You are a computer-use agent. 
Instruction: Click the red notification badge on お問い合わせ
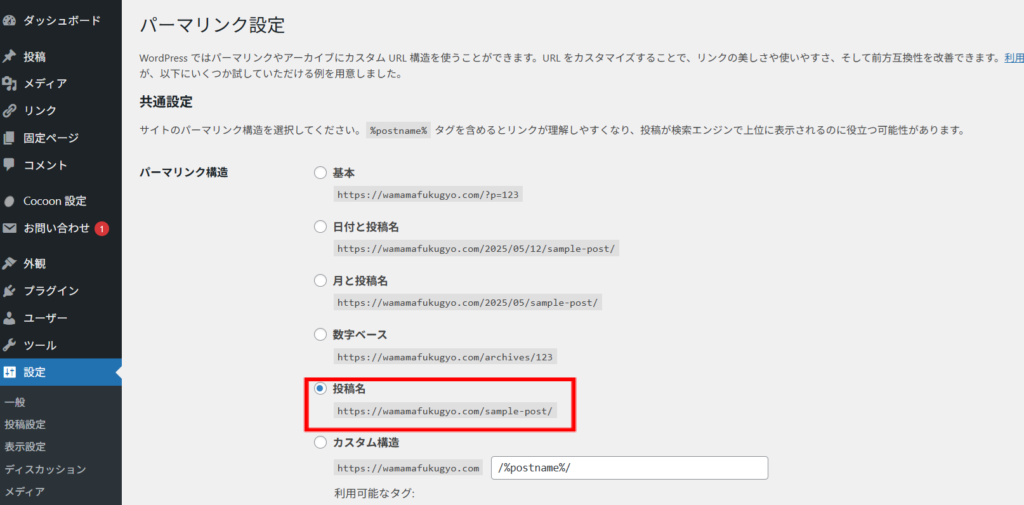click(x=101, y=229)
